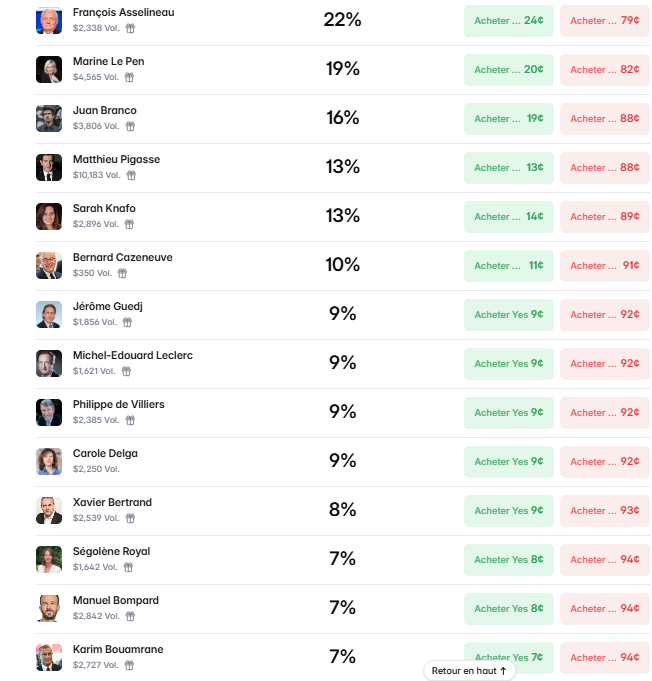Click Karim Bouamrane red Acheter 94¢ button
The image size is (652, 681).
click(x=605, y=658)
